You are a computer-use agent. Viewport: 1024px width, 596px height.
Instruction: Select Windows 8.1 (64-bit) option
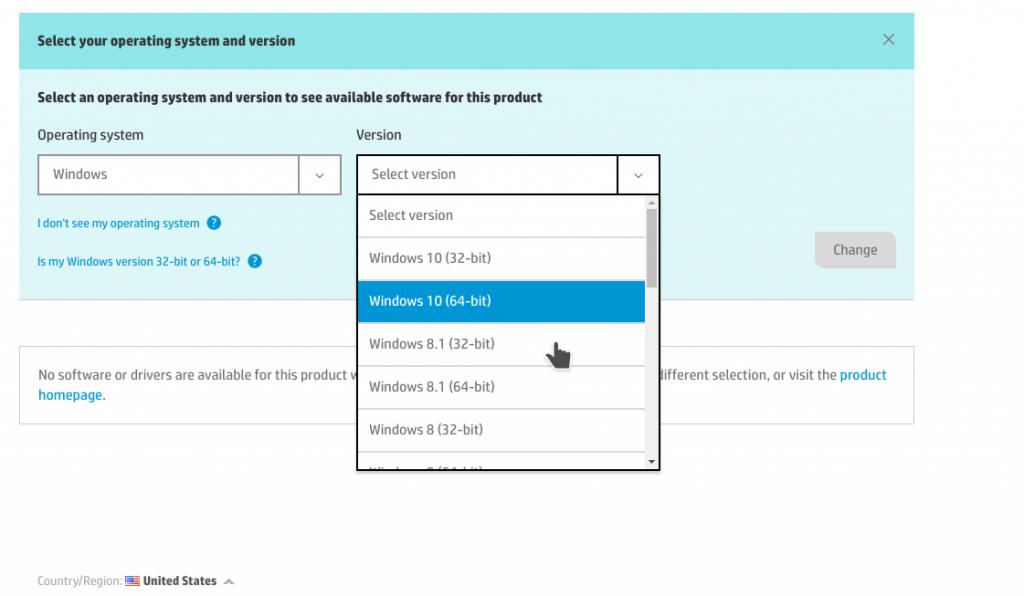click(x=500, y=387)
